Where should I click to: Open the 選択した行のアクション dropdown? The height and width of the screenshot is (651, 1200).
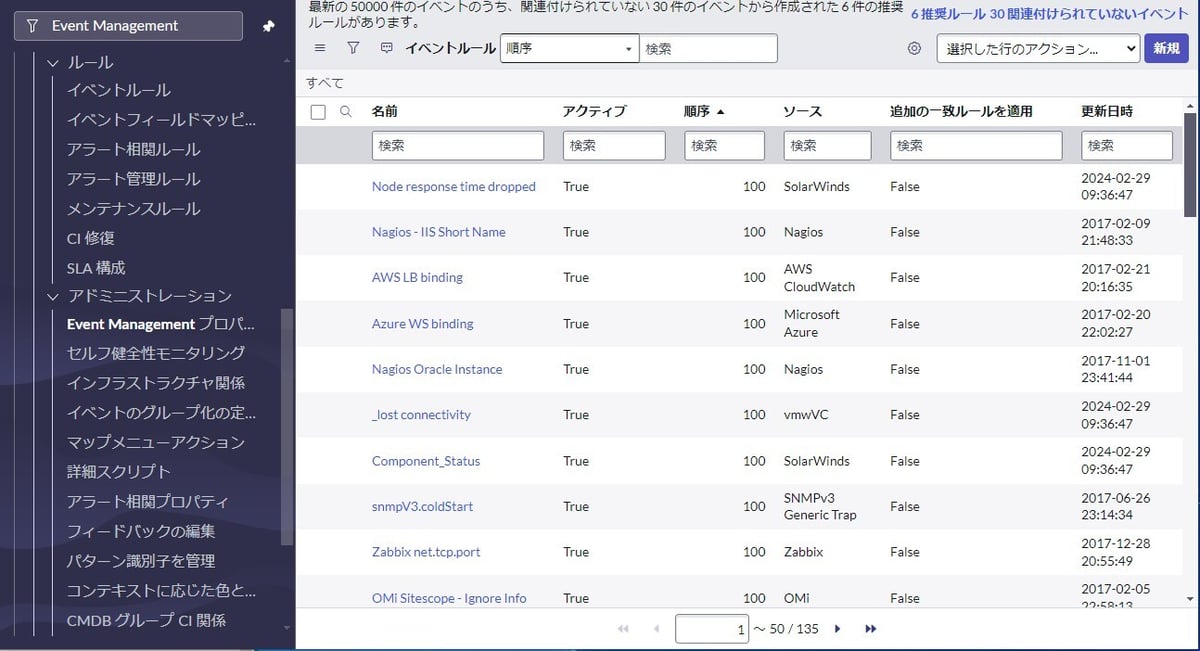[1037, 47]
